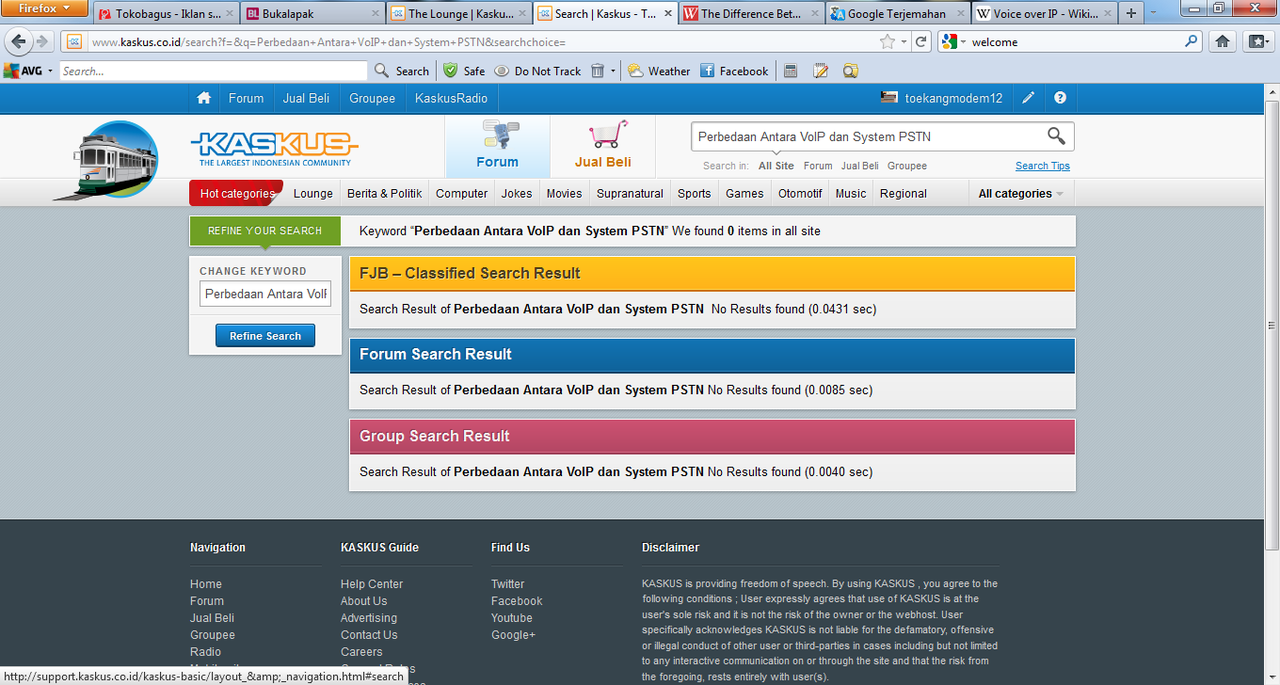Open Groupee in the top blue bar

click(x=372, y=98)
